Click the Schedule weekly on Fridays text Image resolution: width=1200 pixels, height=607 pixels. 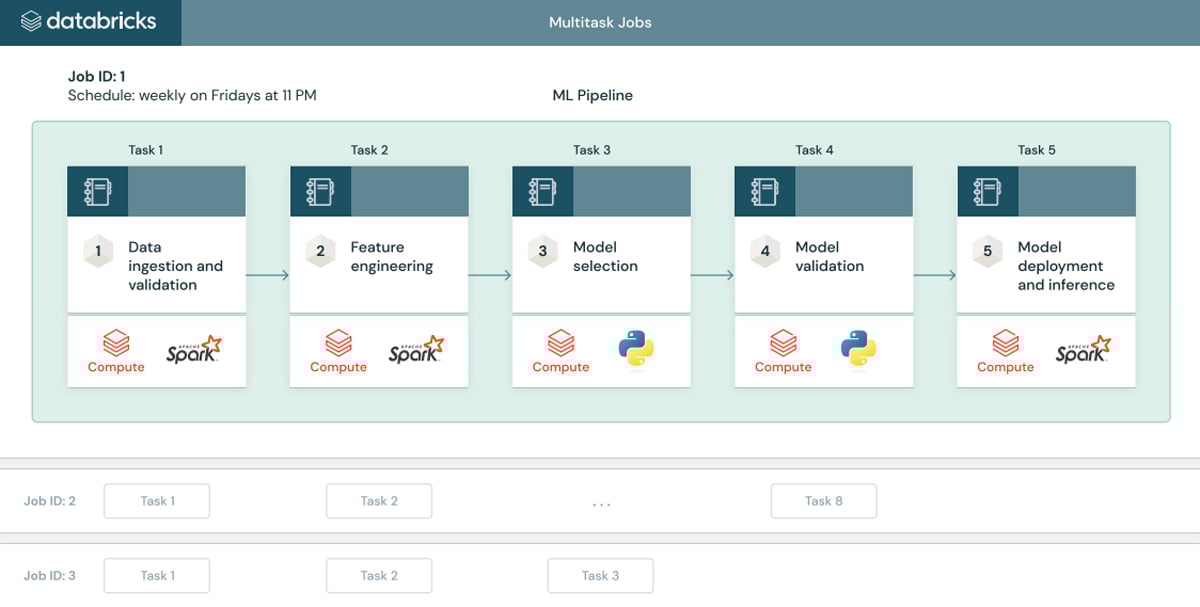190,95
